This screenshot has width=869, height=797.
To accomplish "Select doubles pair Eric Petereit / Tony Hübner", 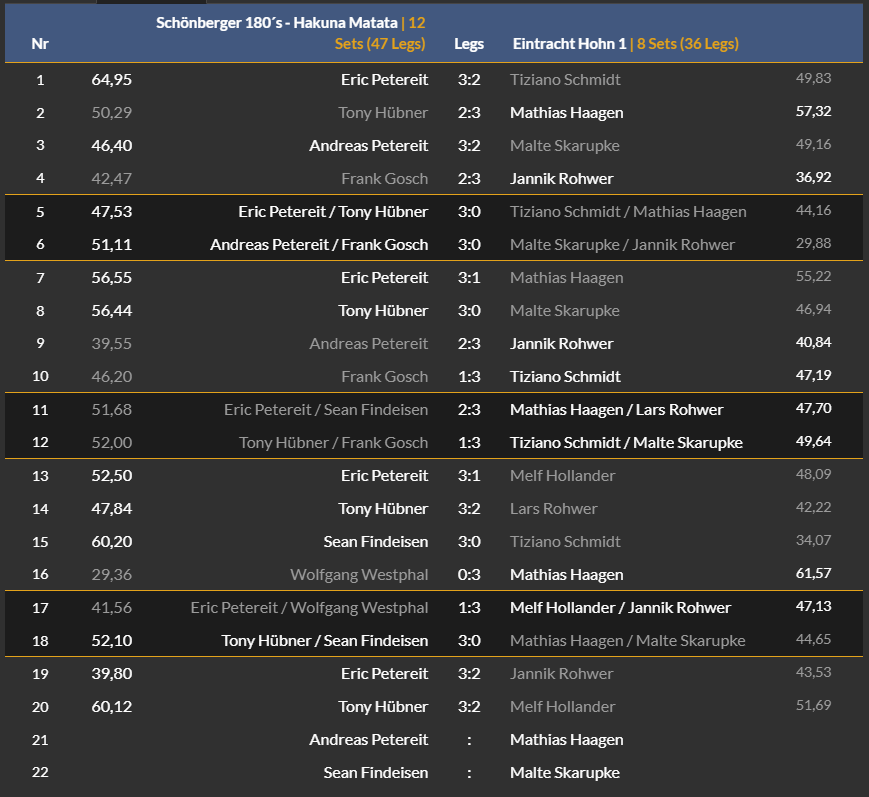I will [x=333, y=212].
